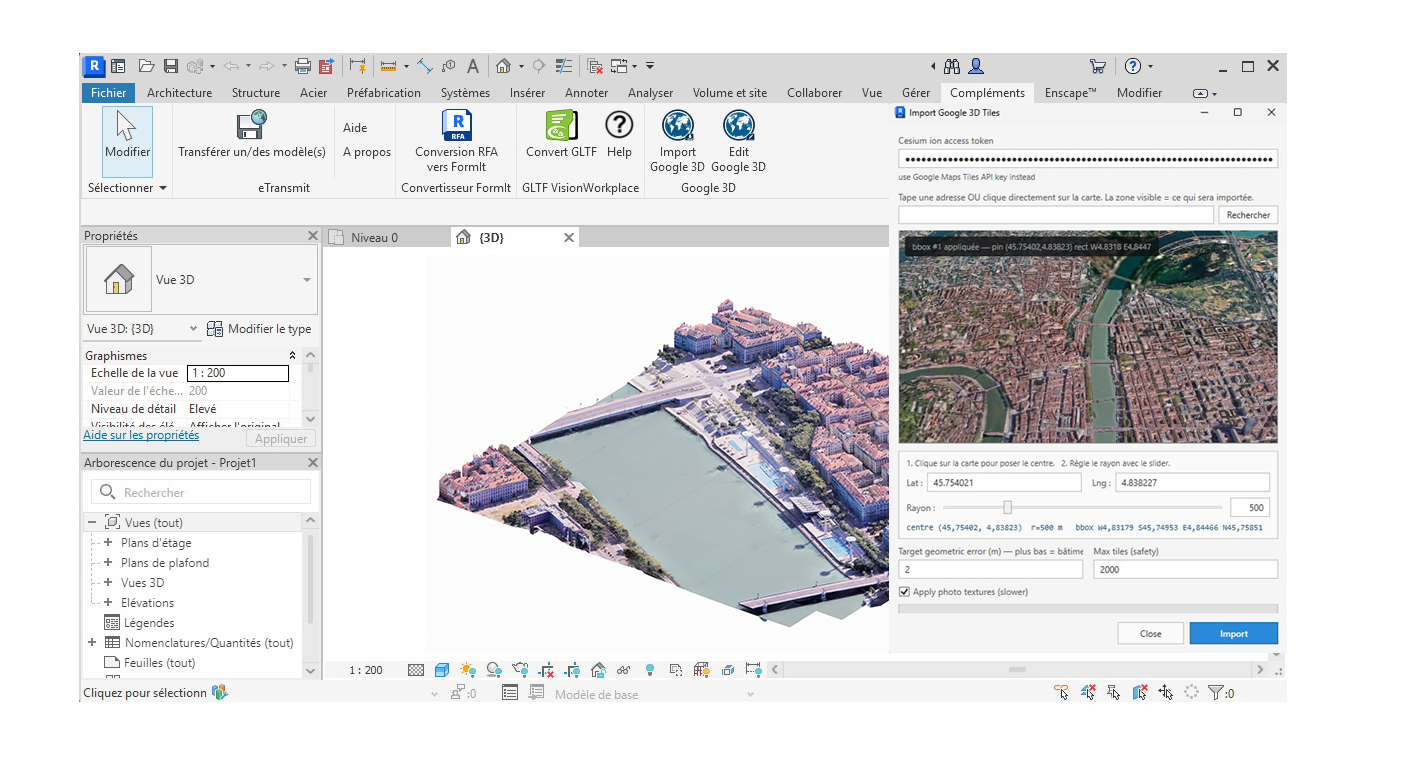Click A propos in eTransmit panel
The height and width of the screenshot is (778, 1416).
(x=367, y=152)
